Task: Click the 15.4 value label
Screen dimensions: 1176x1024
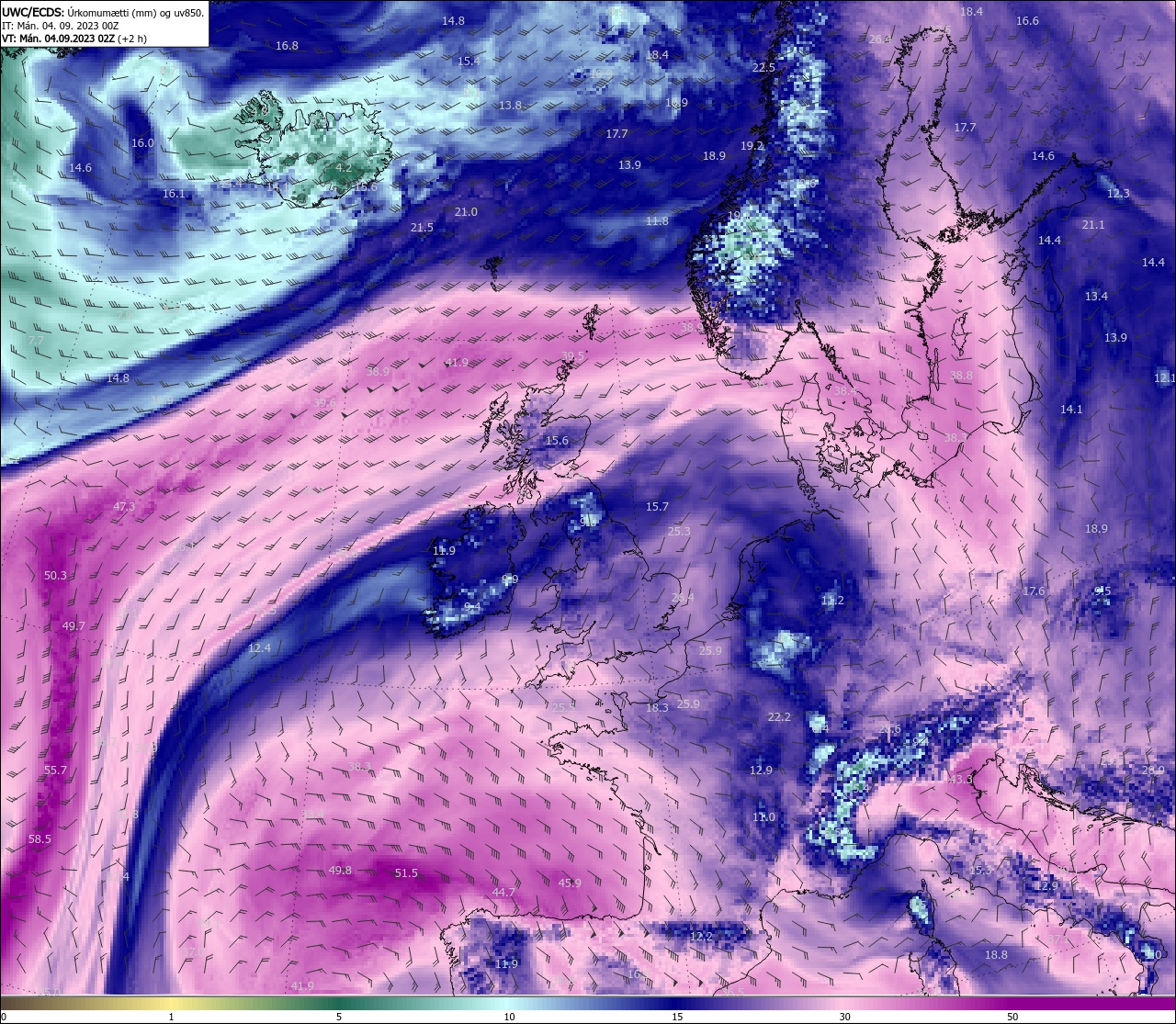Action: click(469, 61)
